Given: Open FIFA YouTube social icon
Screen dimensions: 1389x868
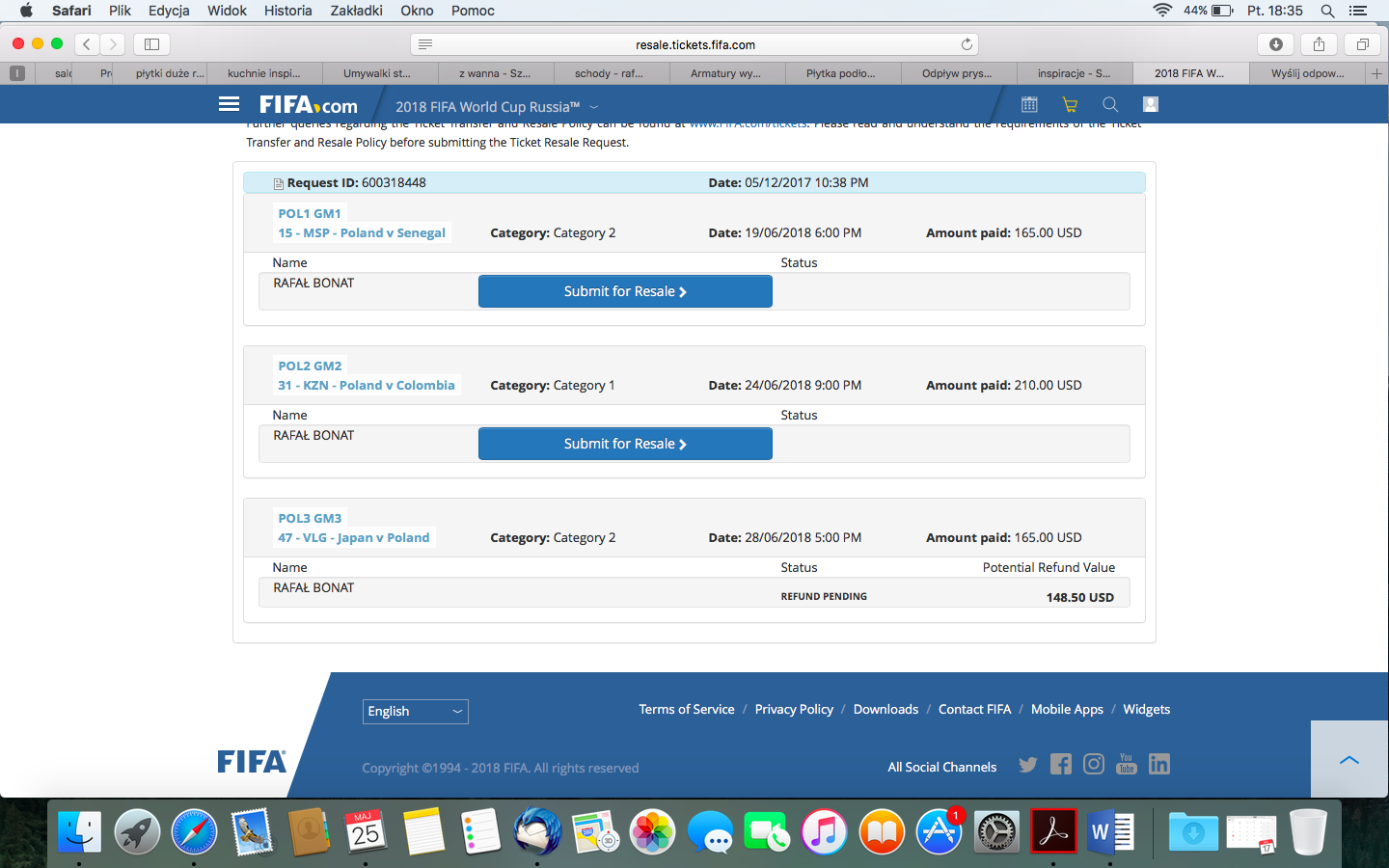Looking at the screenshot, I should coord(1127,765).
